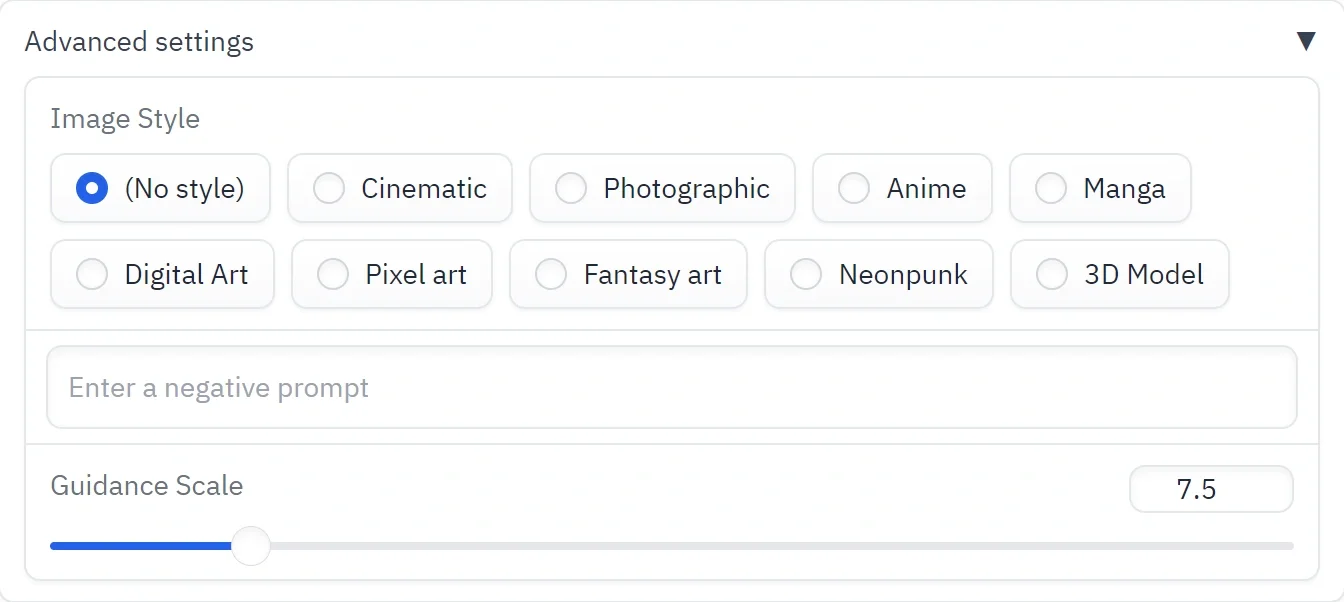Select Pixel art radio button
Image resolution: width=1344 pixels, height=602 pixels.
[x=333, y=274]
